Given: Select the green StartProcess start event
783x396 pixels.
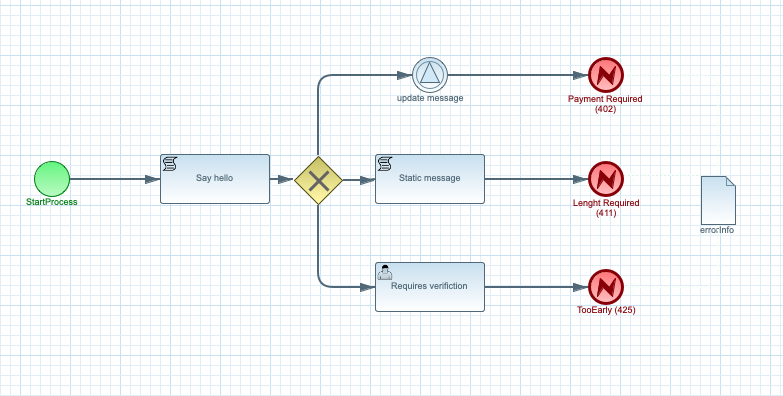Looking at the screenshot, I should pyautogui.click(x=52, y=179).
